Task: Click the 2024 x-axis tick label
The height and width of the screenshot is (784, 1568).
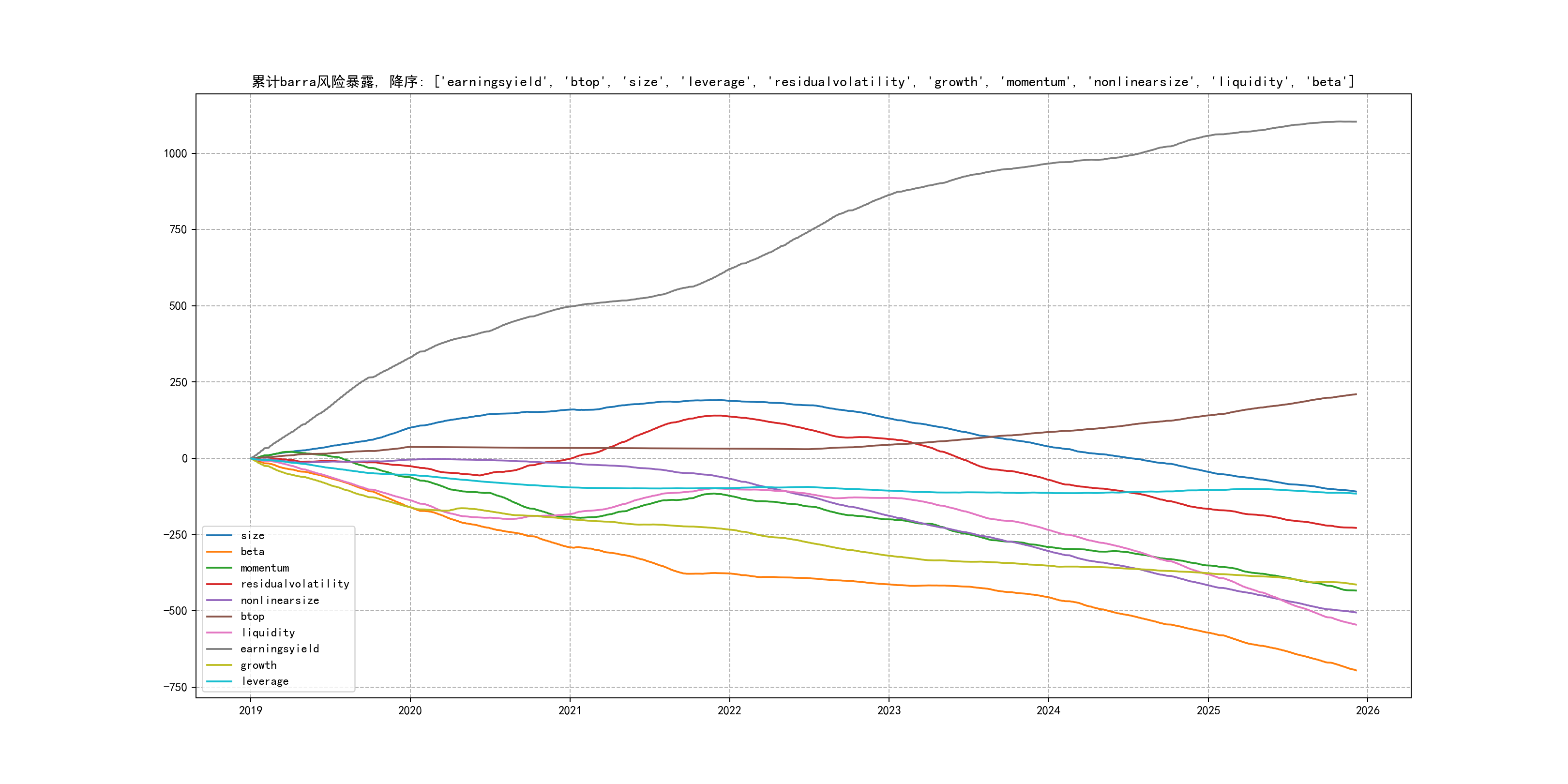Action: click(x=1048, y=710)
